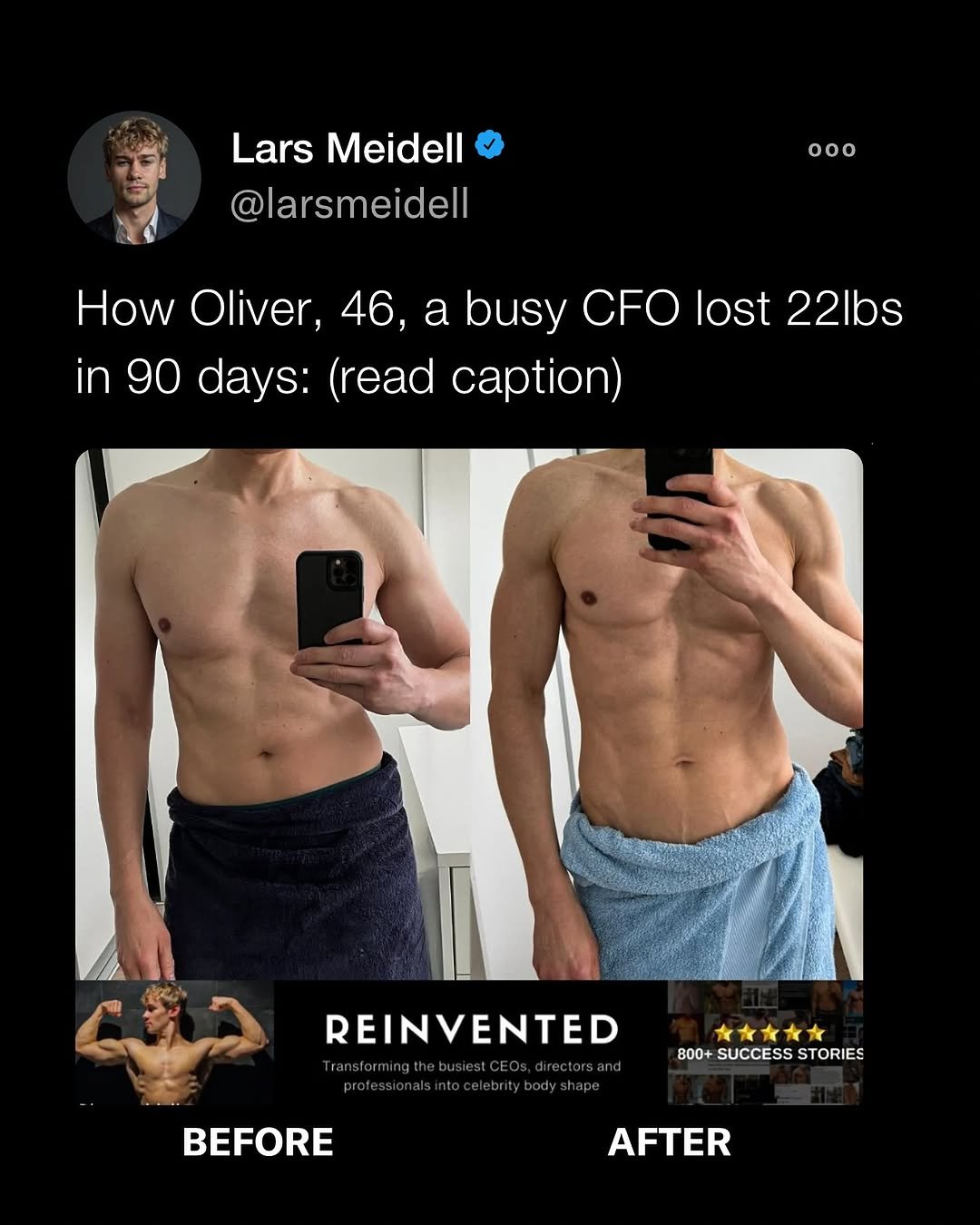
Task: Open the @larsmeidell handle link
Action: pos(350,203)
